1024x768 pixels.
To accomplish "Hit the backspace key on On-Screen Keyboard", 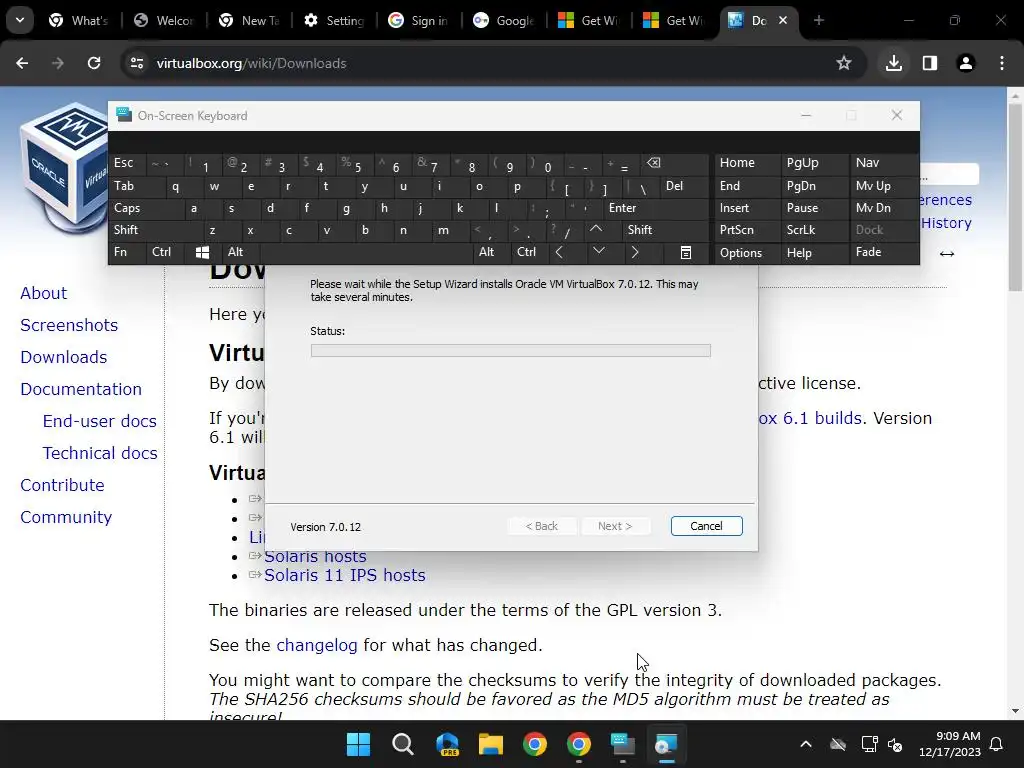I will pos(654,163).
